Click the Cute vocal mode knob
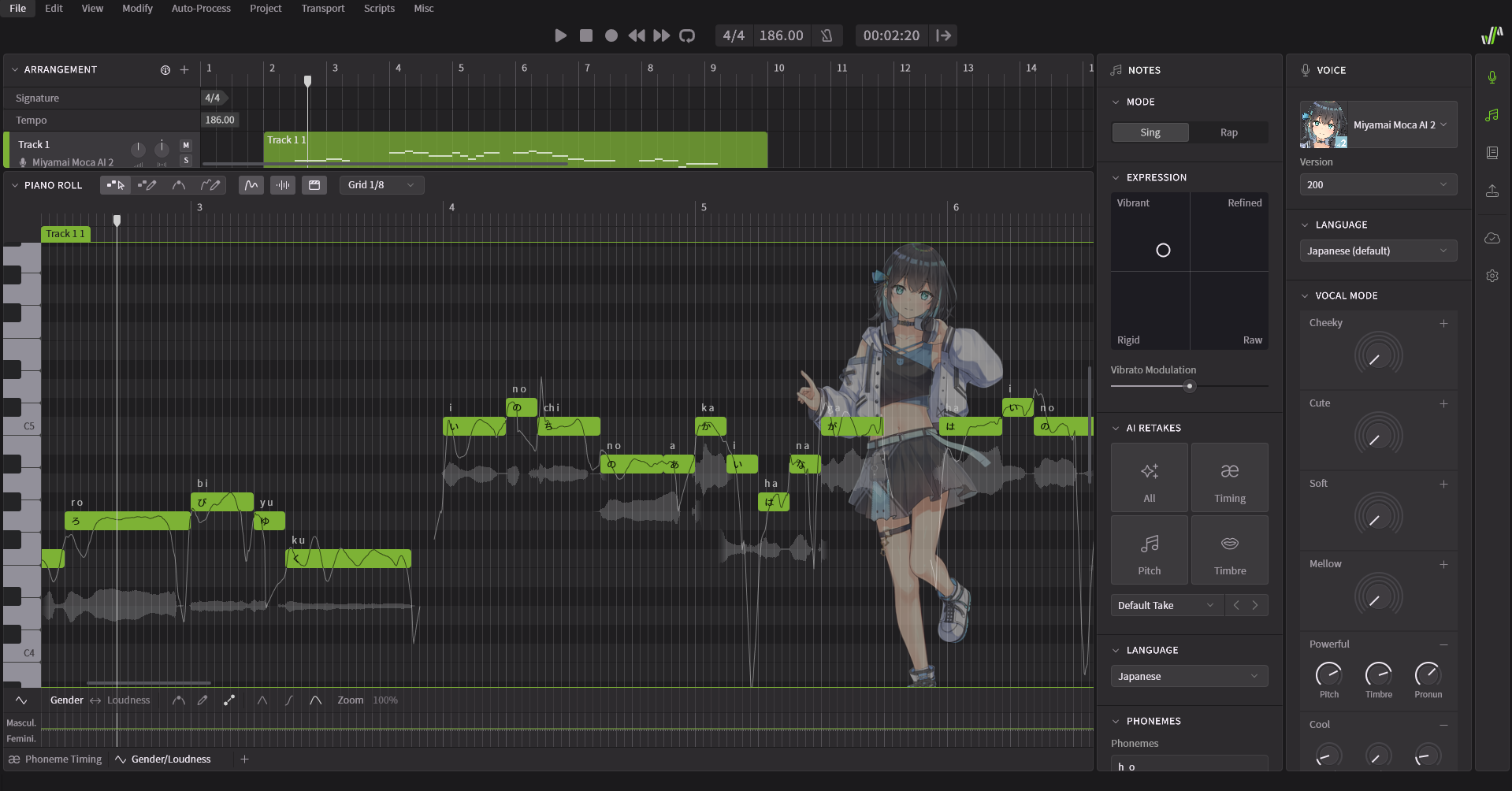The height and width of the screenshot is (791, 1512). [x=1378, y=436]
